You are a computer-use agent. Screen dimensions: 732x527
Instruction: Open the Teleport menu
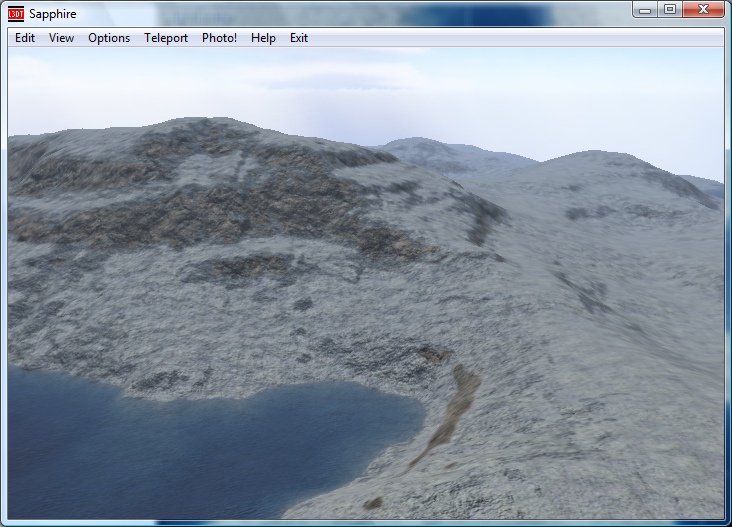(x=166, y=38)
